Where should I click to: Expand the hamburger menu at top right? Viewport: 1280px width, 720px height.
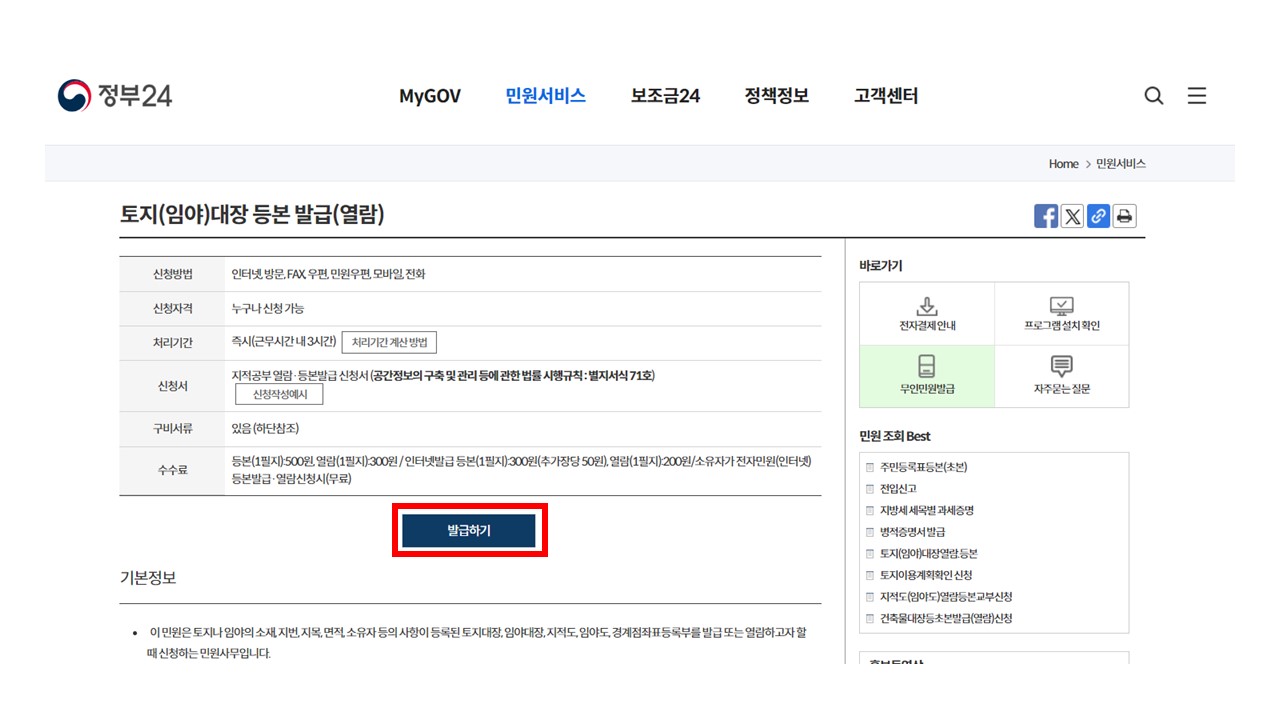point(1197,95)
